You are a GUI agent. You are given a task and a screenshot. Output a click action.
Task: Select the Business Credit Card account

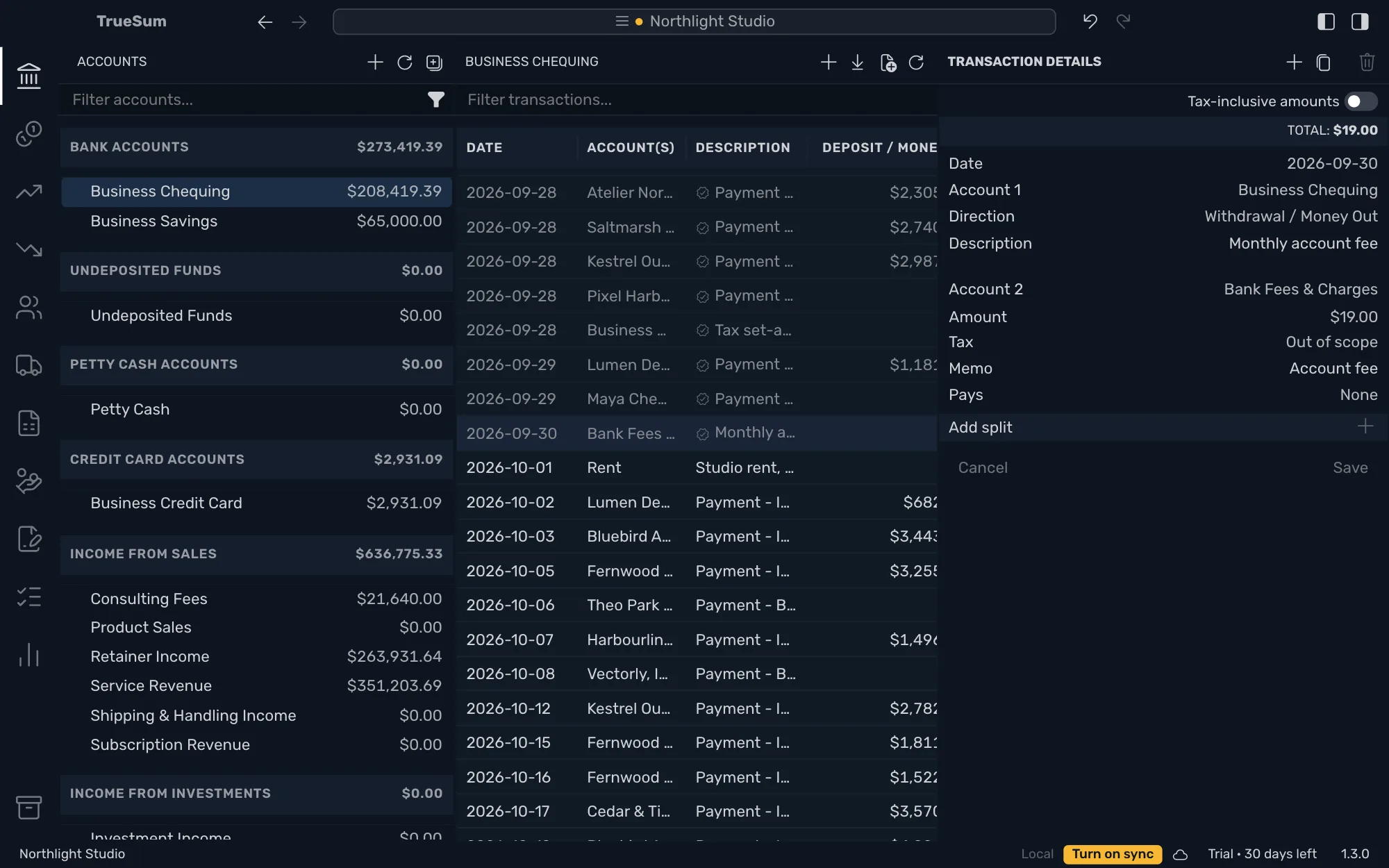[256, 503]
